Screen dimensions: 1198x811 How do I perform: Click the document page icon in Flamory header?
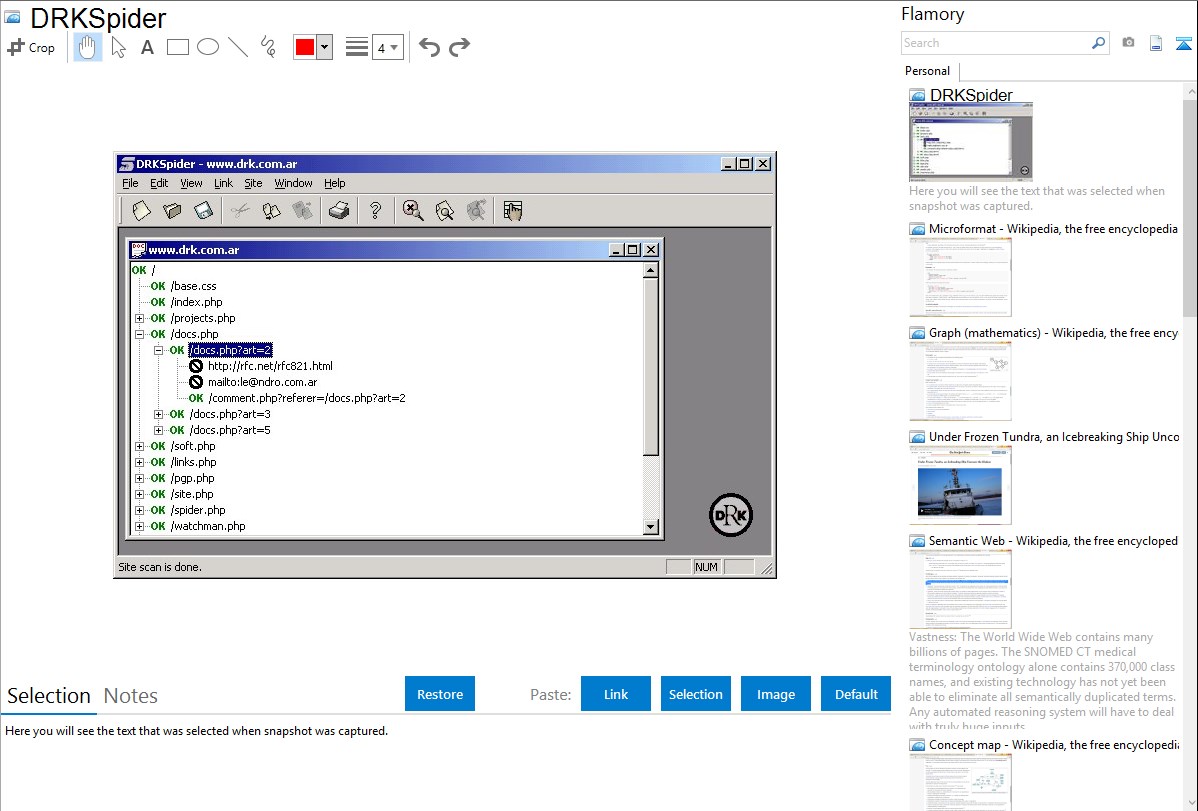(x=1156, y=43)
